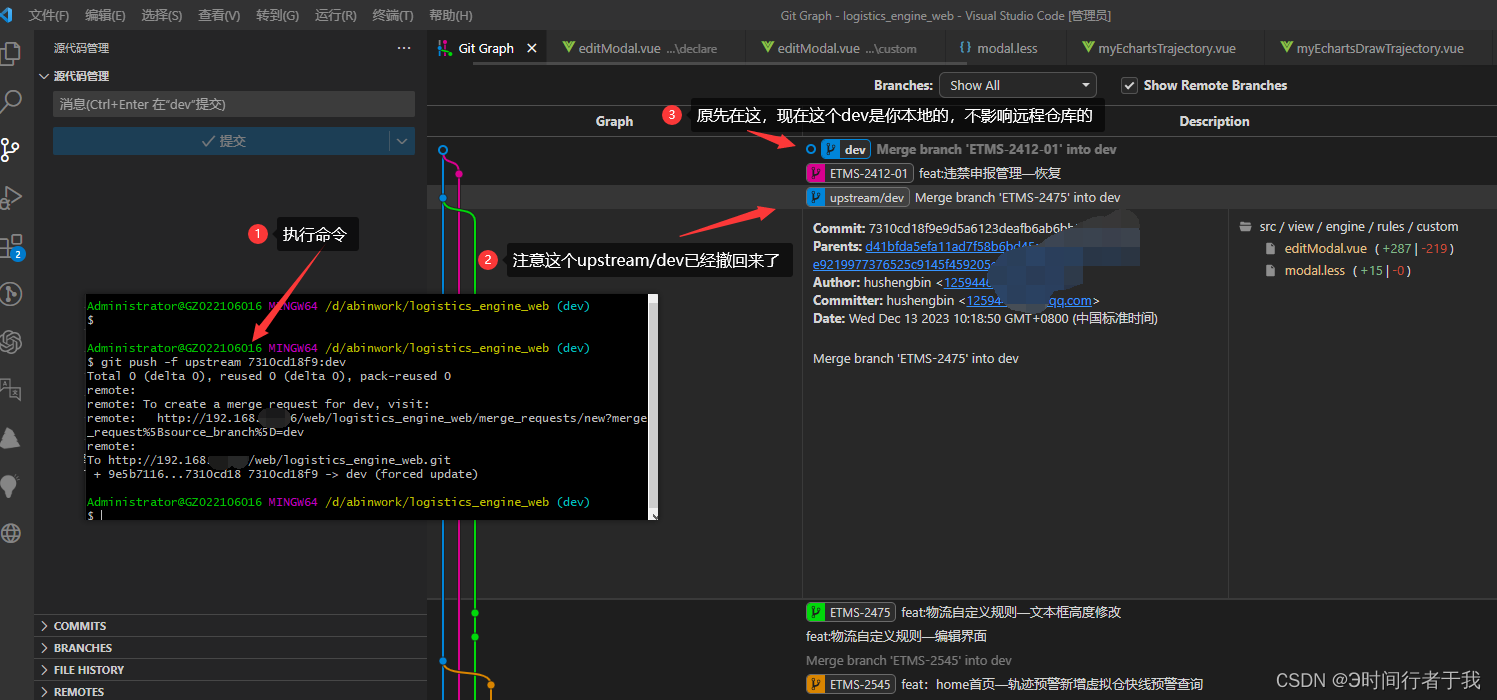1497x700 pixels.
Task: Click the file icon beside modal.less in details
Action: [1270, 271]
